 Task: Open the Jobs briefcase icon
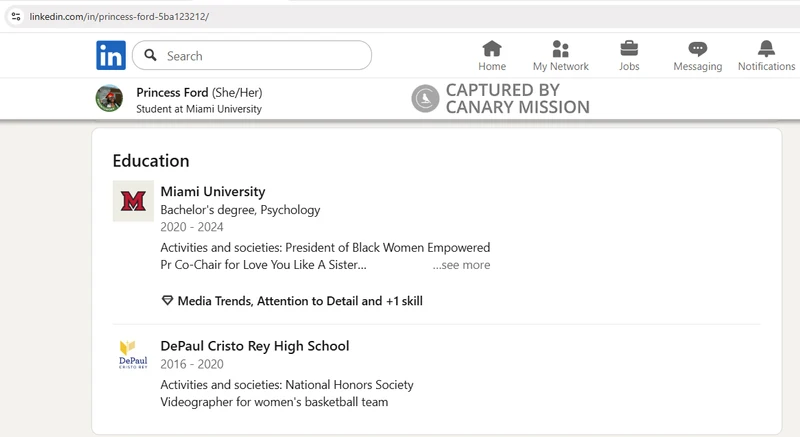(x=629, y=49)
